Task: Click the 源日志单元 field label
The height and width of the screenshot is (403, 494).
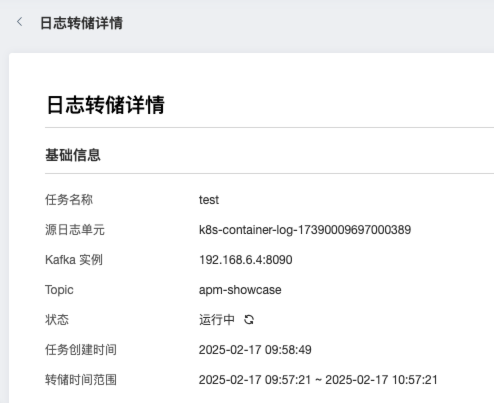Action: click(75, 230)
